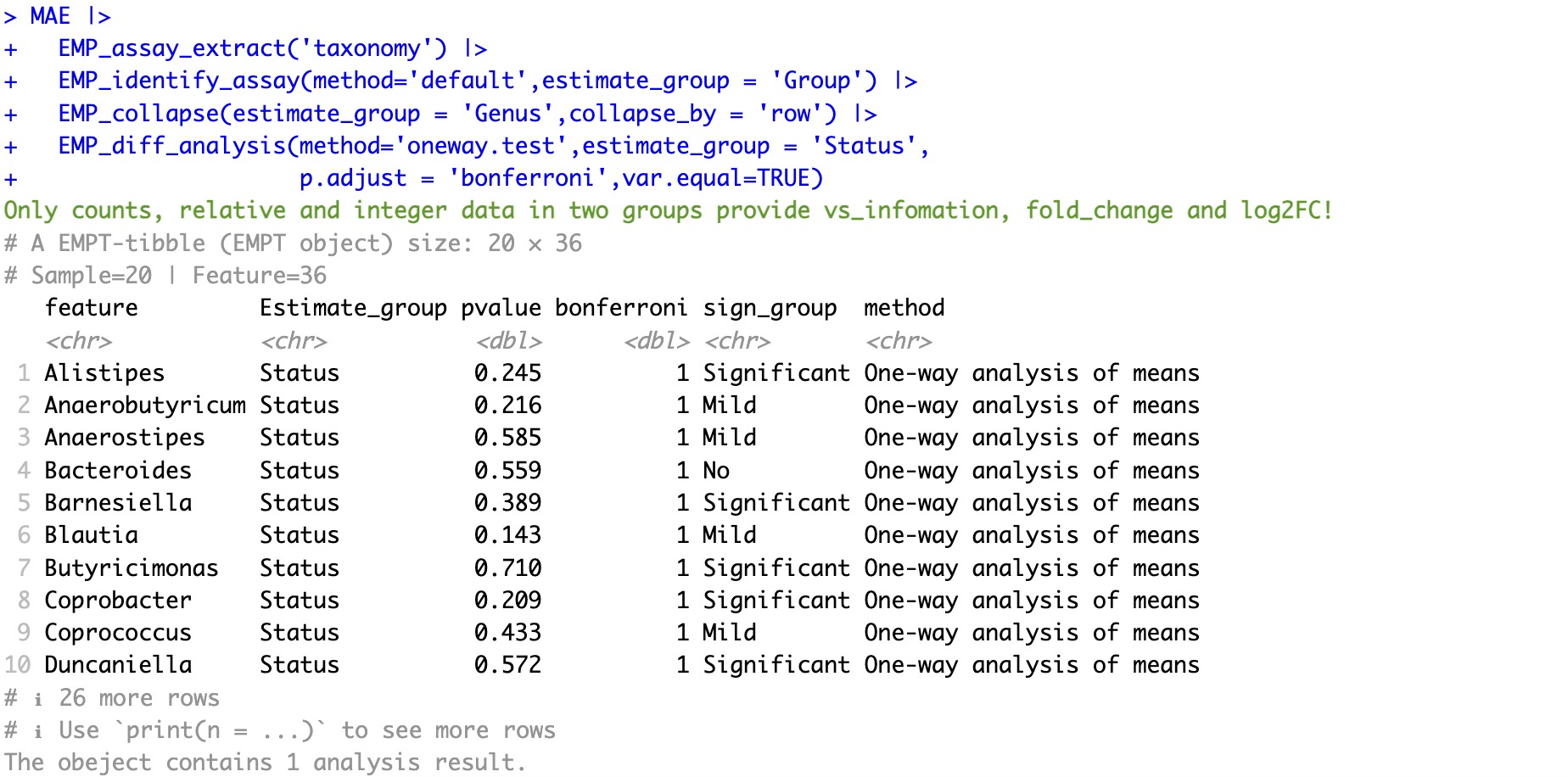Select the 'pvalue' column header
The height and width of the screenshot is (777, 1568).
point(501,308)
